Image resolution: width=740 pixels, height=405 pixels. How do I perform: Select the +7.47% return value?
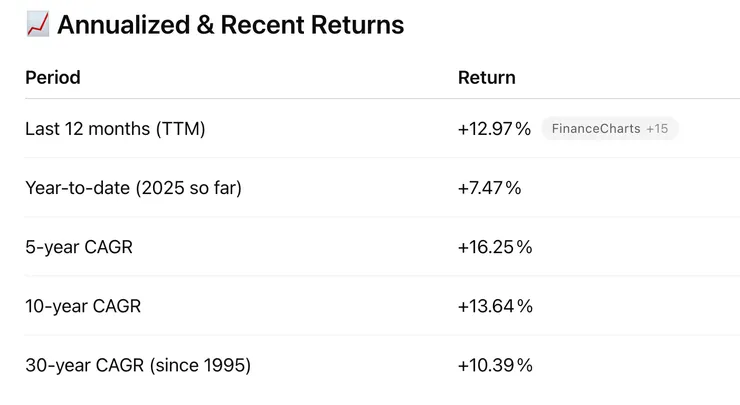pyautogui.click(x=490, y=187)
